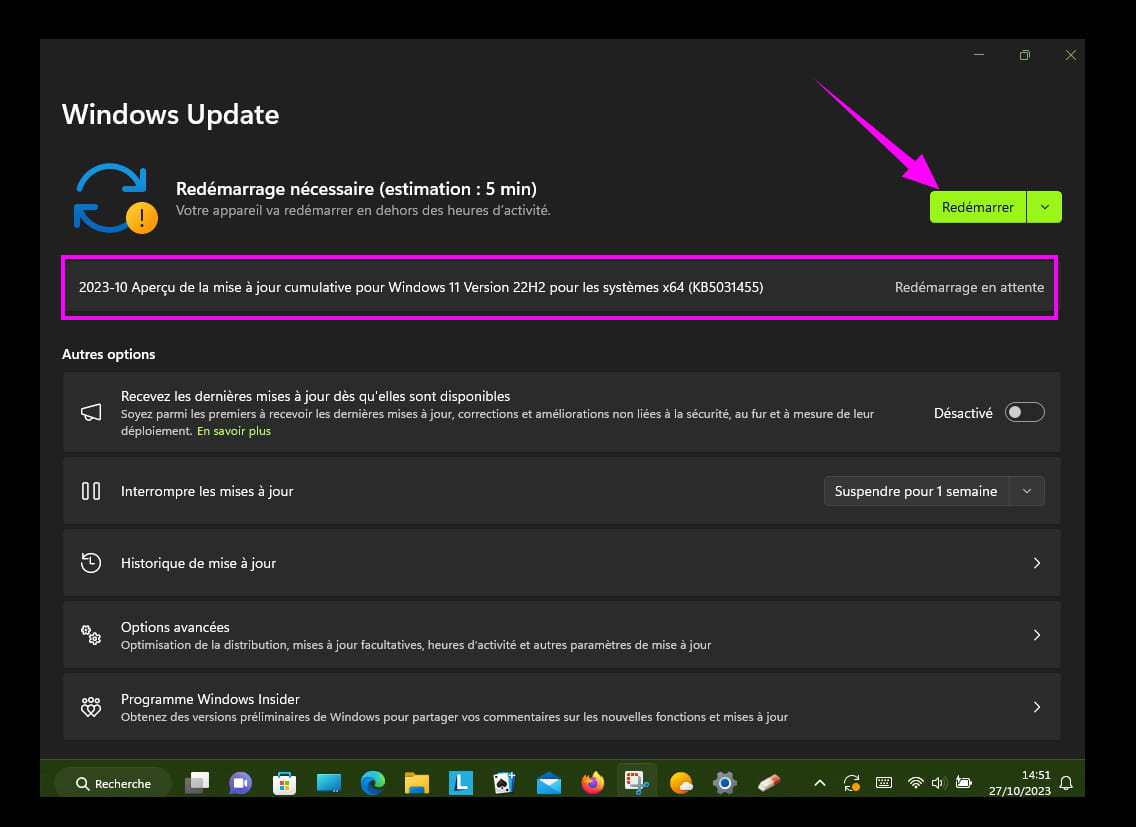
Task: Click the green Redémarrer button
Action: point(977,207)
